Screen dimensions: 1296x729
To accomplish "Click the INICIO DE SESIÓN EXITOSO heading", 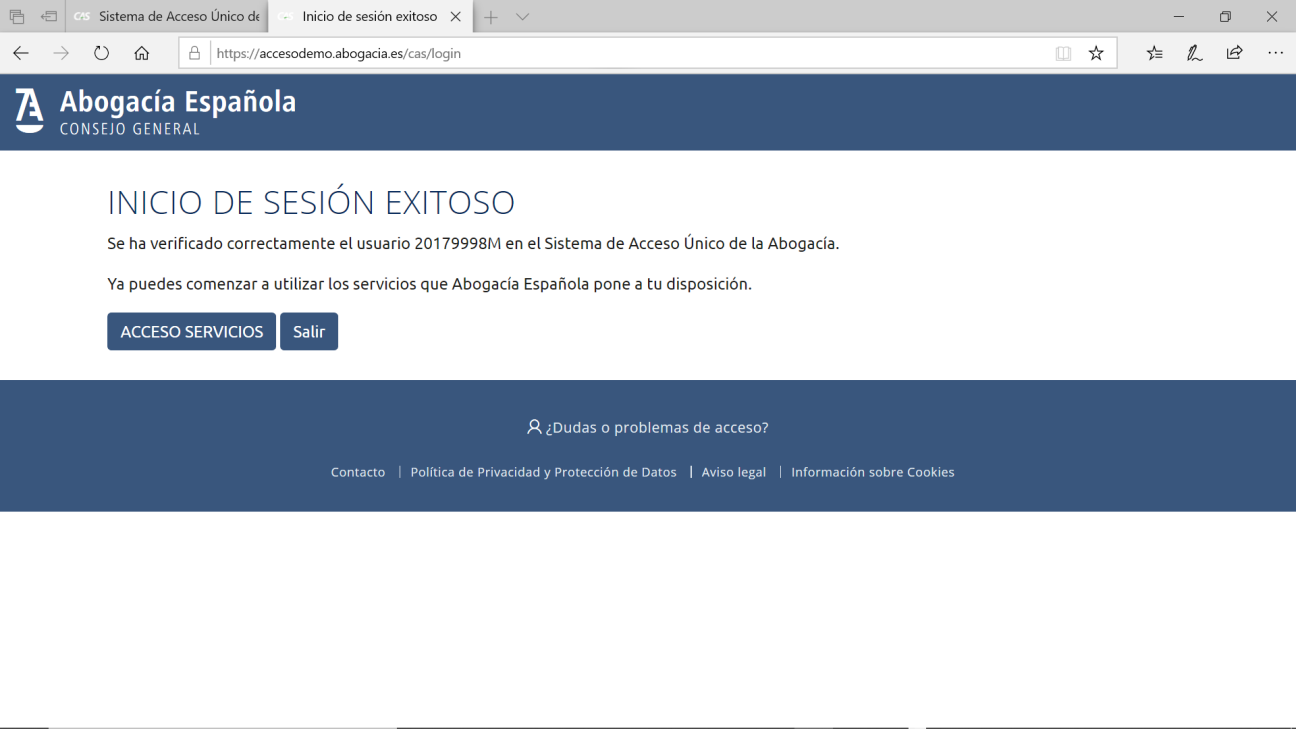I will point(311,203).
